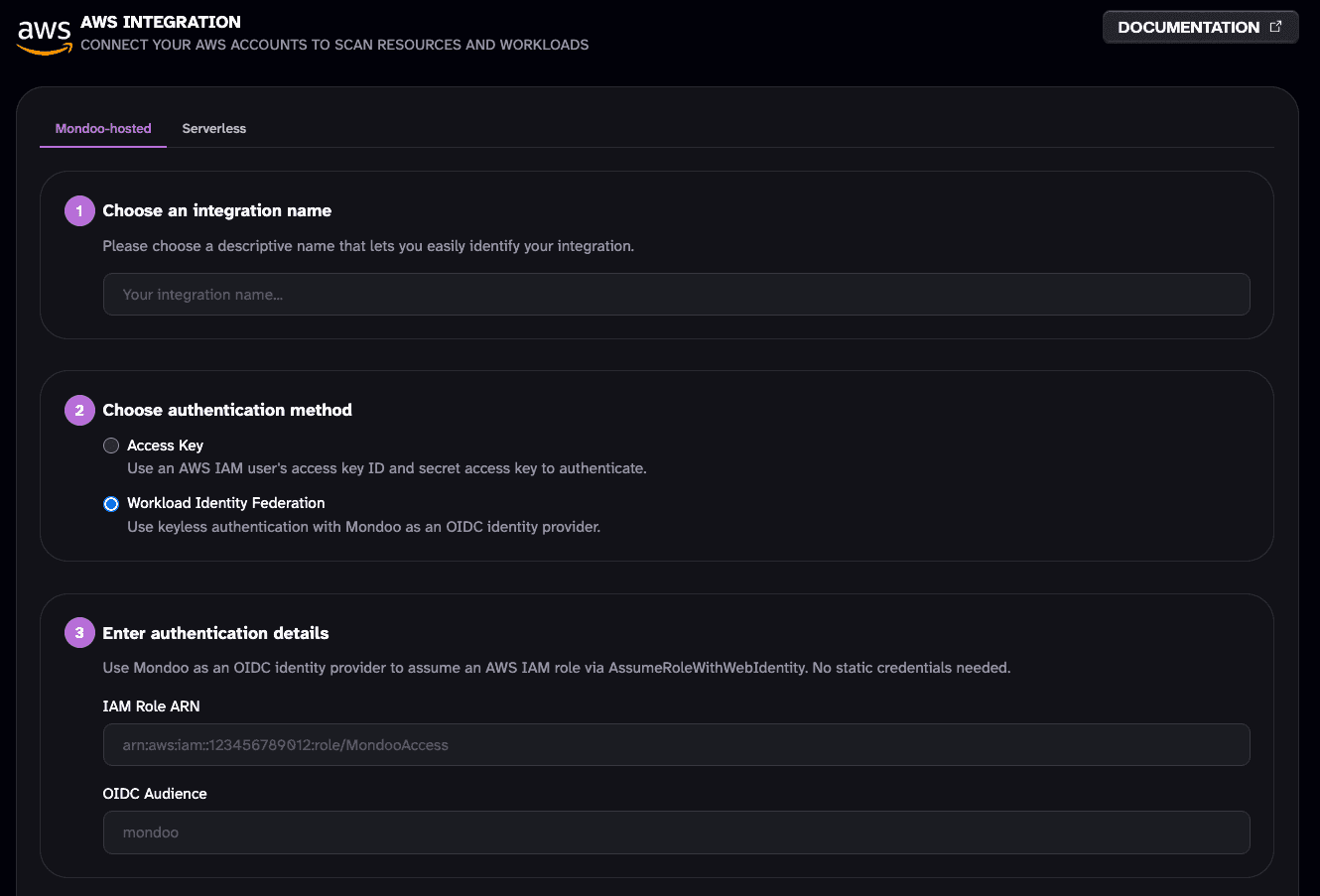The width and height of the screenshot is (1320, 896).
Task: Click the 'Enter authentication details' heading
Action: click(215, 633)
